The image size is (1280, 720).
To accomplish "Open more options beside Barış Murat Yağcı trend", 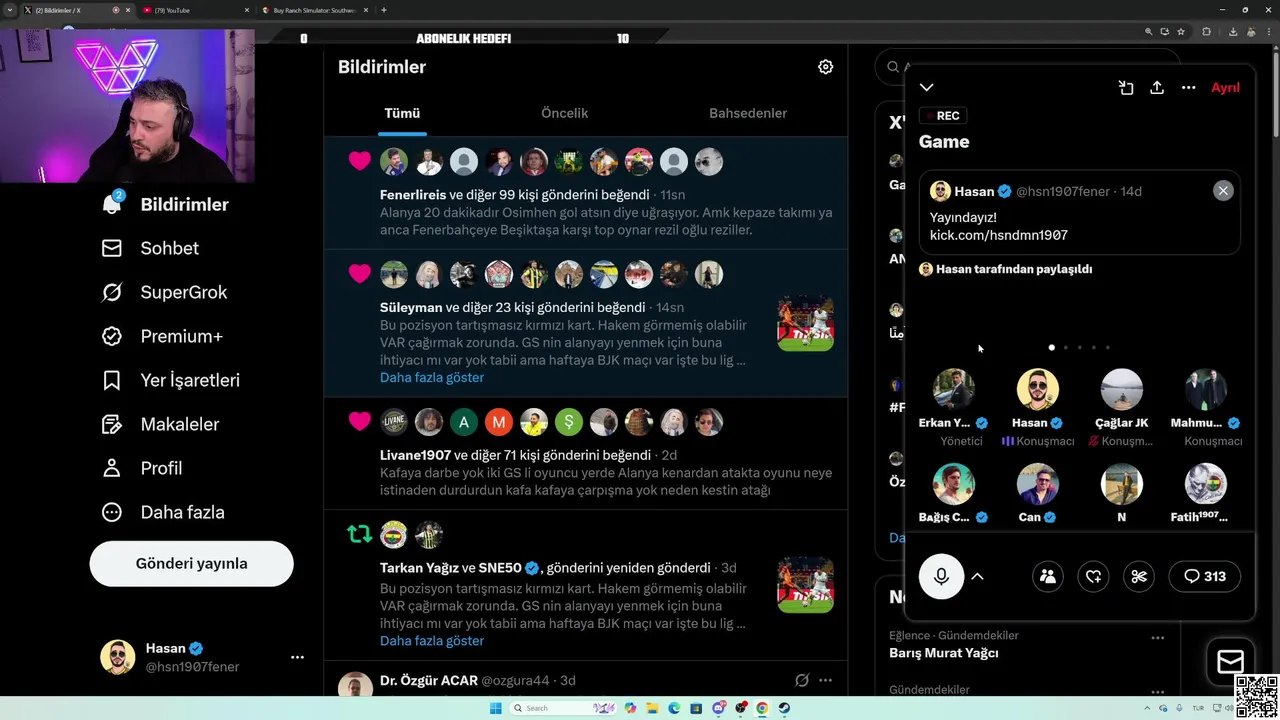I will point(1157,637).
